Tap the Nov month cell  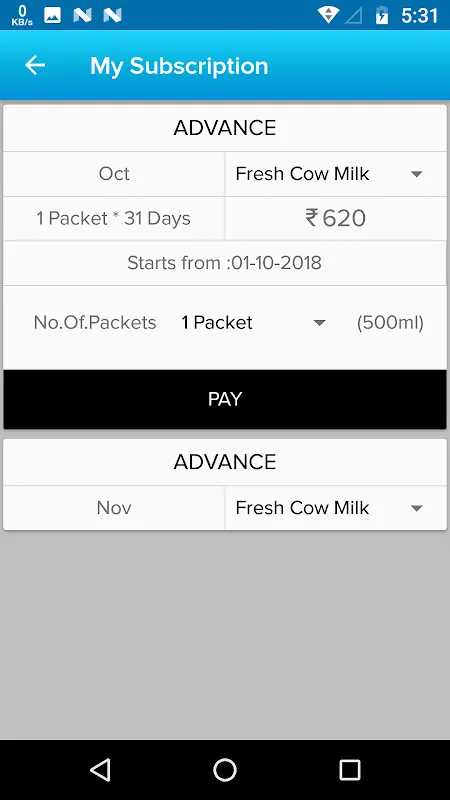coord(114,508)
